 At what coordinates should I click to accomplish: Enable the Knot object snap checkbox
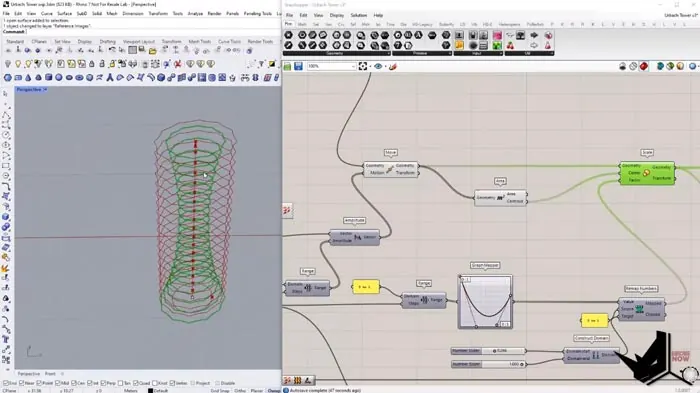pyautogui.click(x=154, y=383)
